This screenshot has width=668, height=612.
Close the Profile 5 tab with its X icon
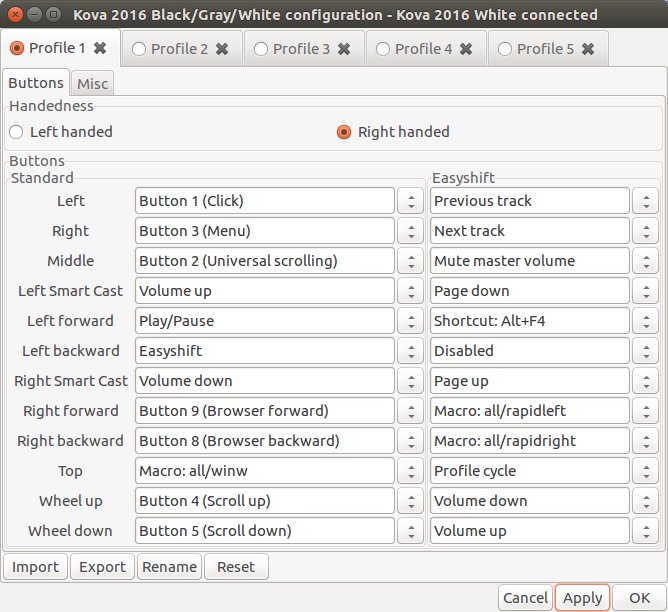pyautogui.click(x=588, y=49)
